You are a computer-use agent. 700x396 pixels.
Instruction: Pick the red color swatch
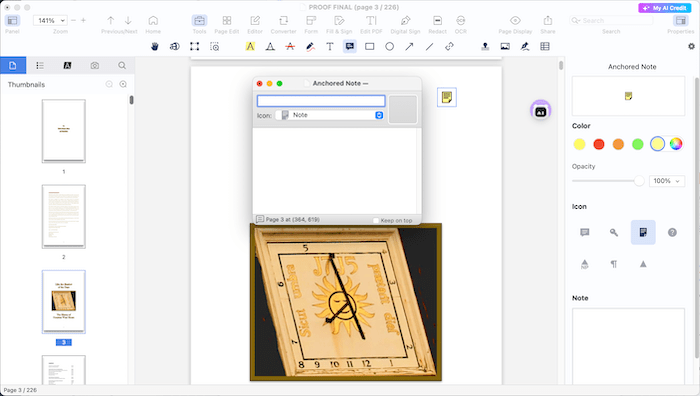(599, 144)
